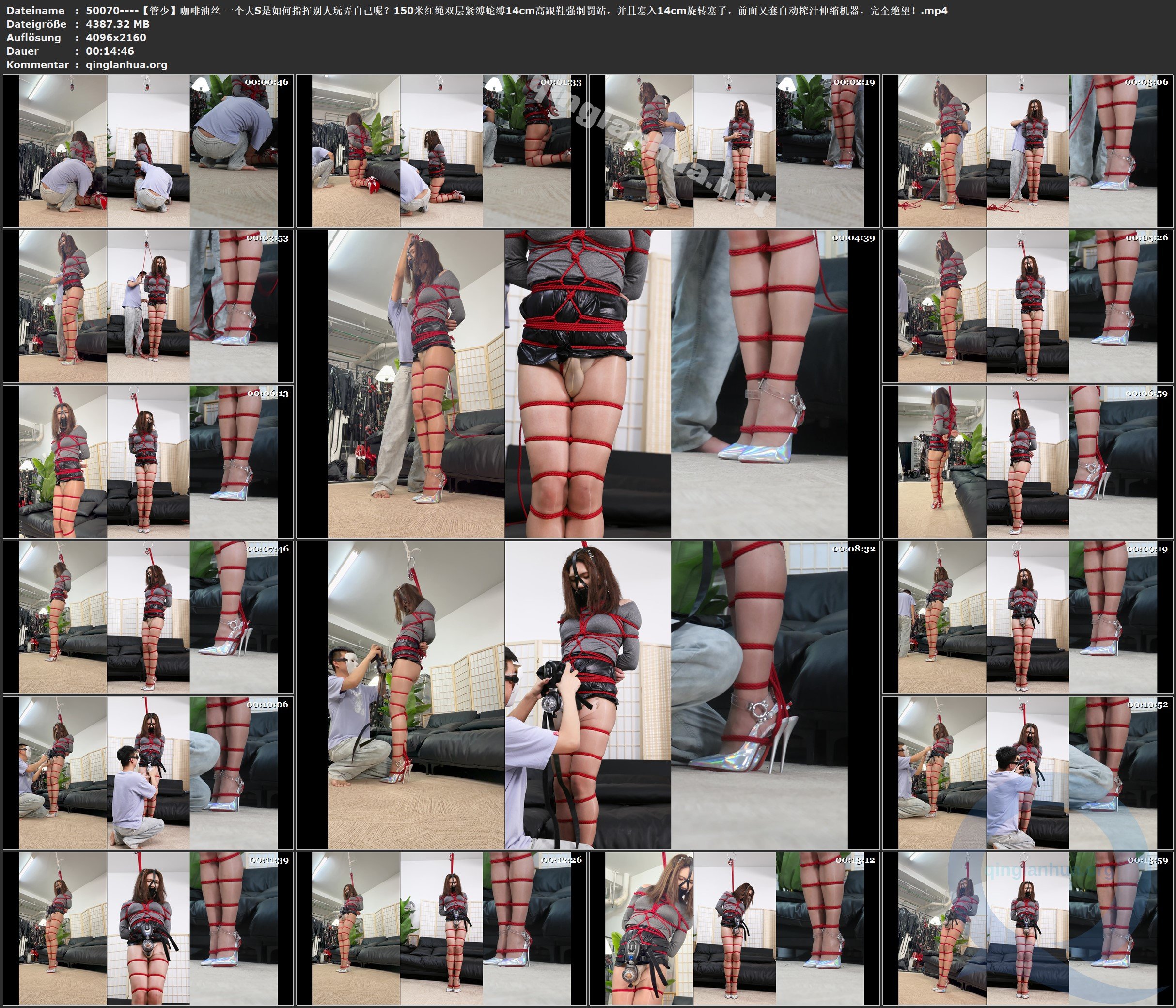
Task: Click the thumbnail at 00:13:12
Action: (x=735, y=928)
